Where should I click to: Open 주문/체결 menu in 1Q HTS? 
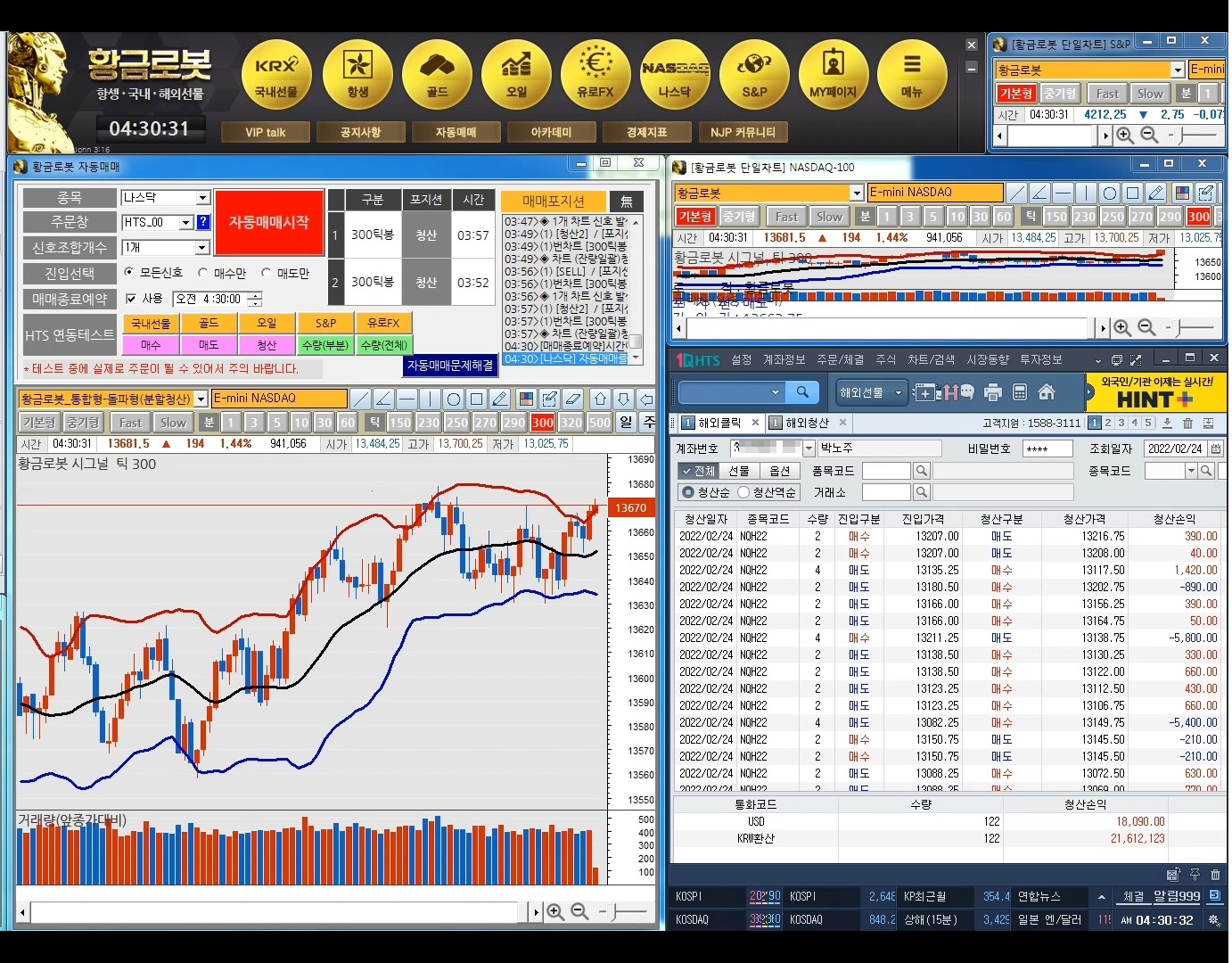pos(840,359)
